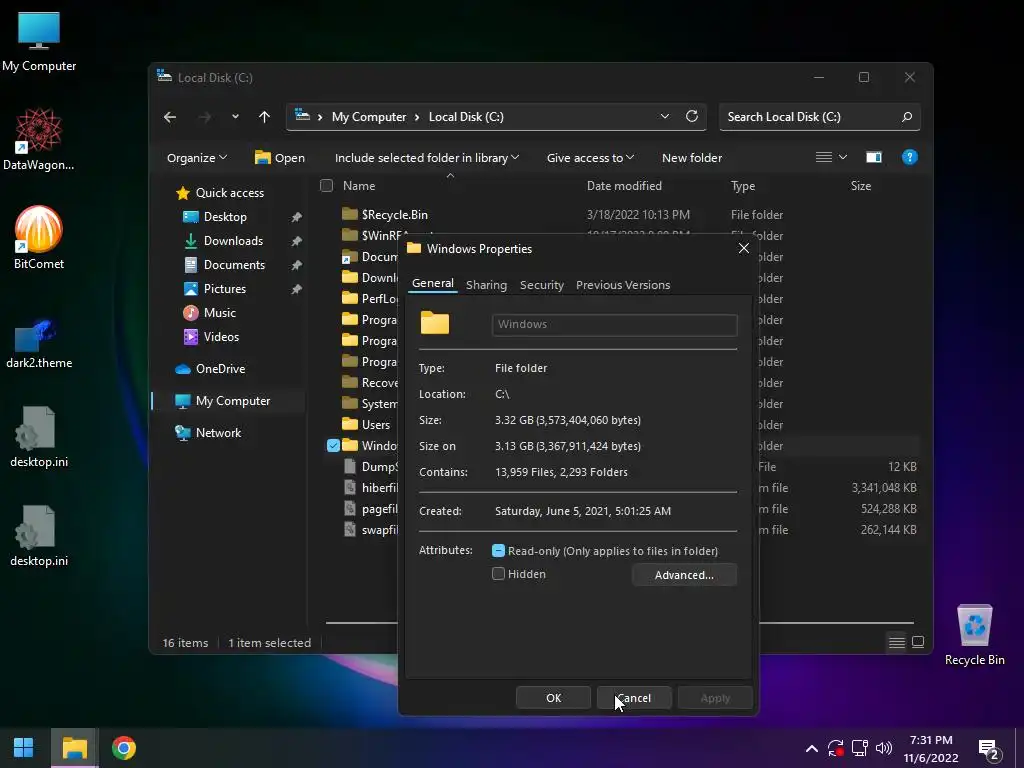Open notification center icon

(x=989, y=749)
